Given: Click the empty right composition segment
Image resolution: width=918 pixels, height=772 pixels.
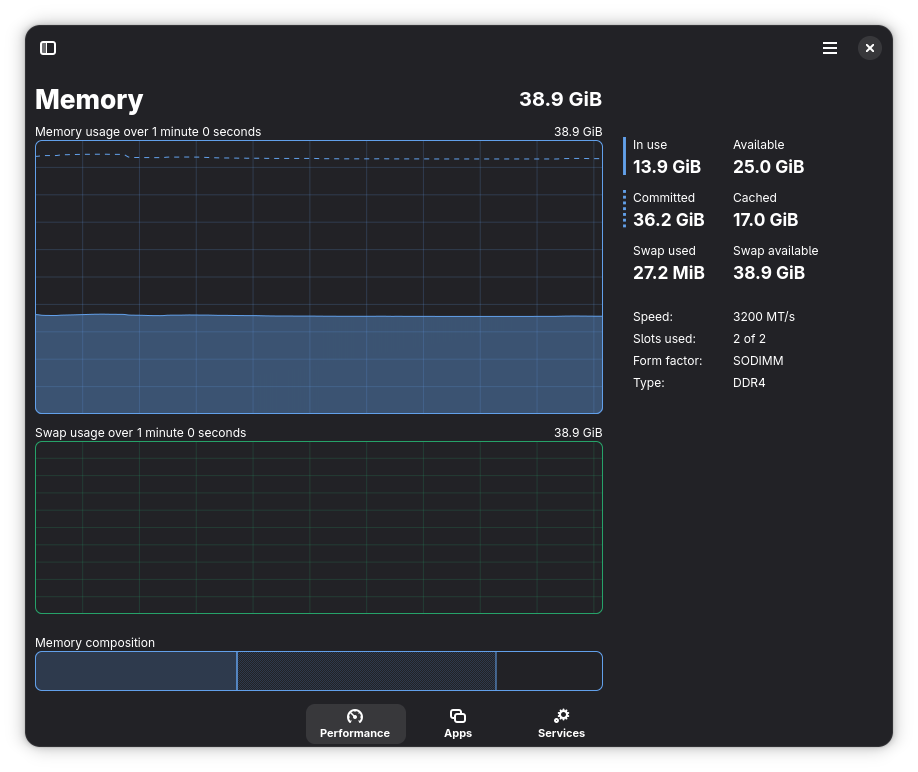Looking at the screenshot, I should pos(549,671).
